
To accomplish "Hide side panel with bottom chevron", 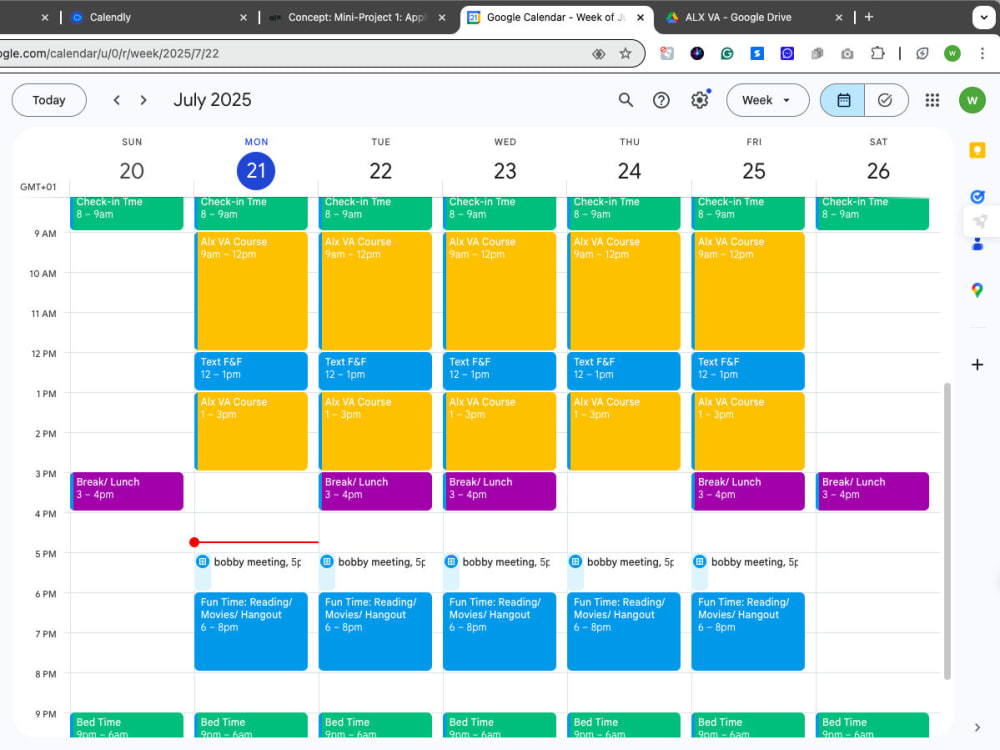I will tap(977, 728).
